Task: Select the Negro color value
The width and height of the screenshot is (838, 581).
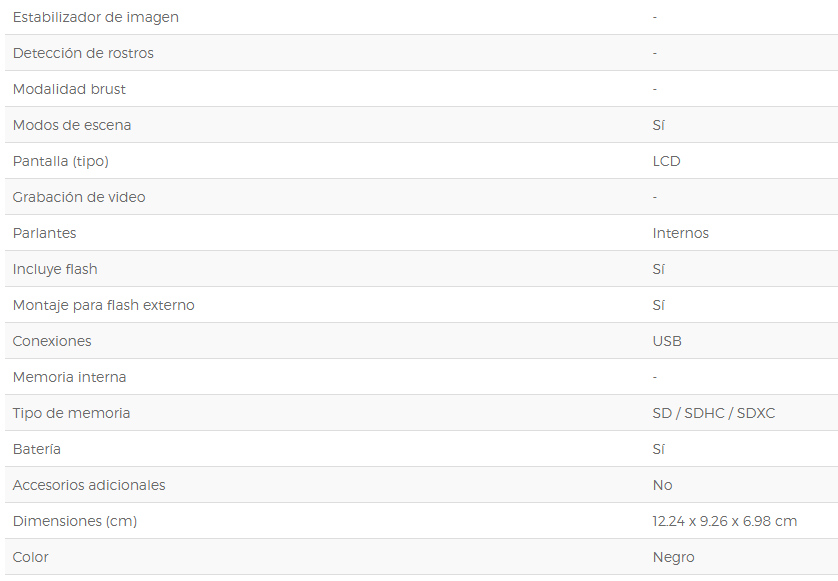Action: click(x=673, y=557)
